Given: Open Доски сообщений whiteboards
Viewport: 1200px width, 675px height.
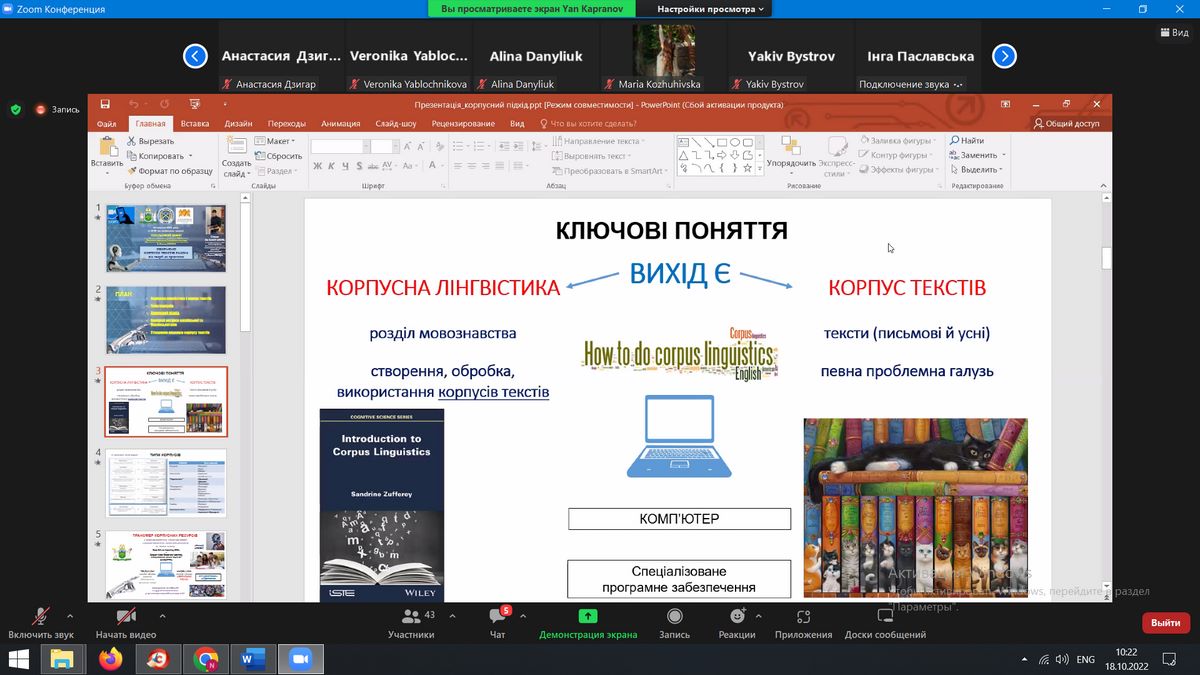Looking at the screenshot, I should (x=885, y=617).
